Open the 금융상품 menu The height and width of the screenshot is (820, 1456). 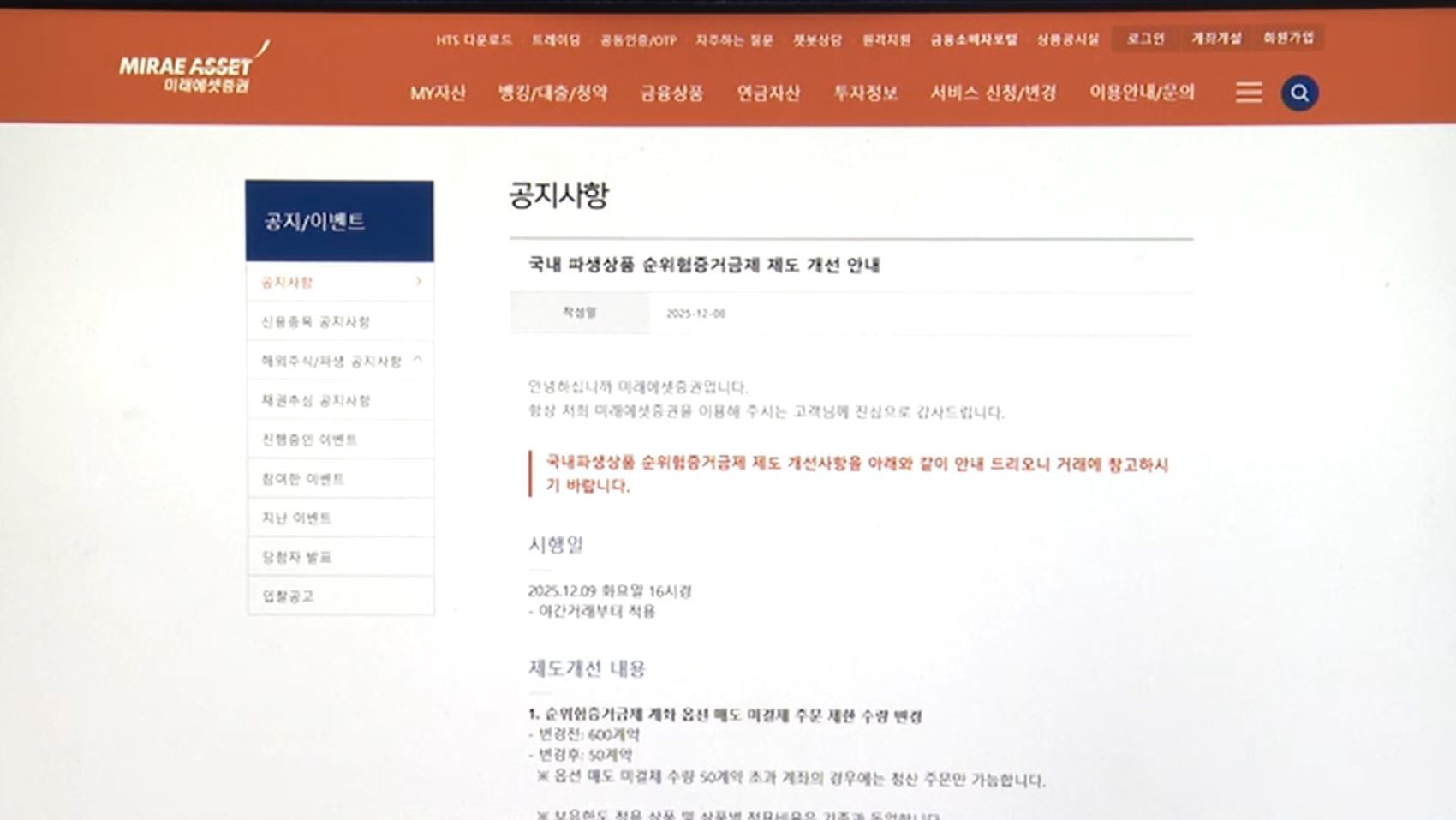pos(671,93)
